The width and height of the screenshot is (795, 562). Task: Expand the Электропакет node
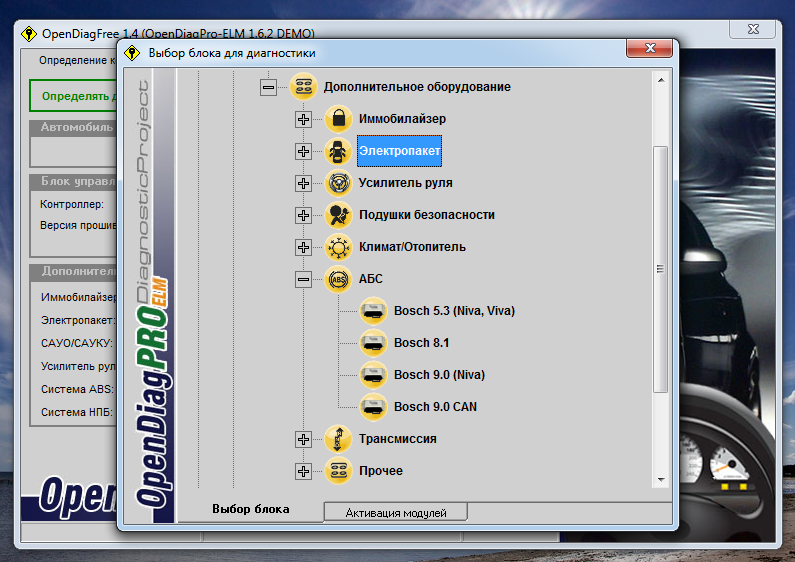click(x=303, y=152)
